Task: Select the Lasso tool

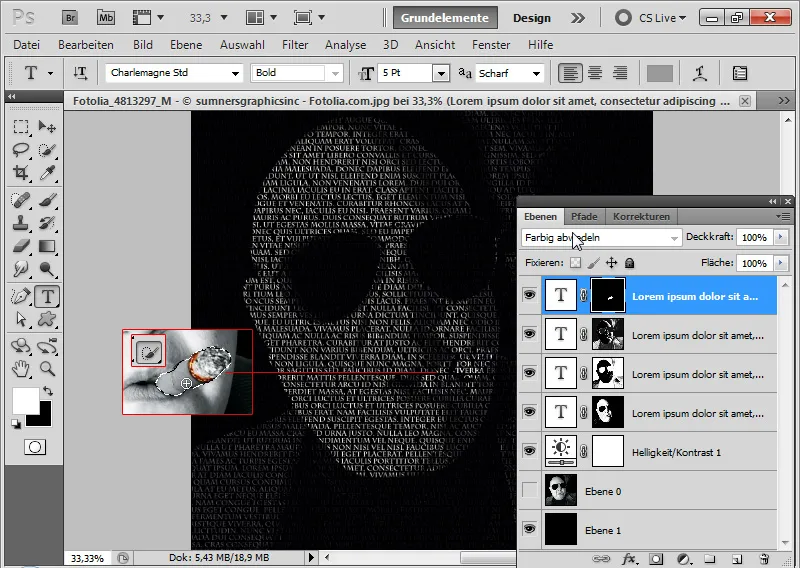Action: click(21, 150)
